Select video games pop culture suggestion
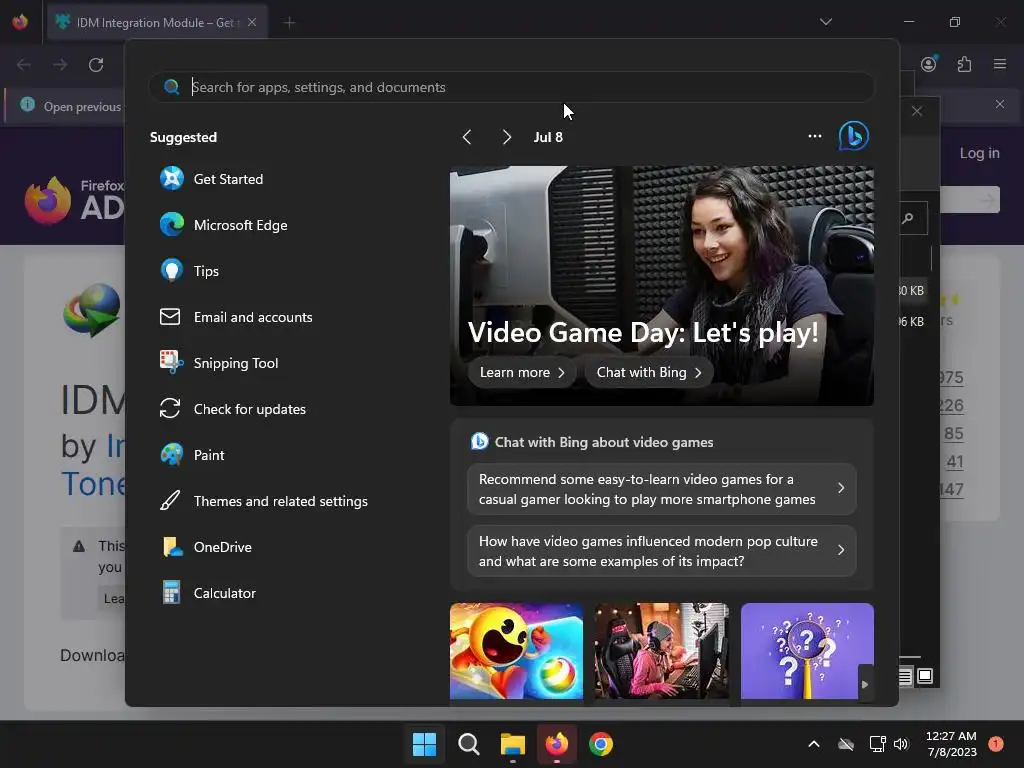 662,551
